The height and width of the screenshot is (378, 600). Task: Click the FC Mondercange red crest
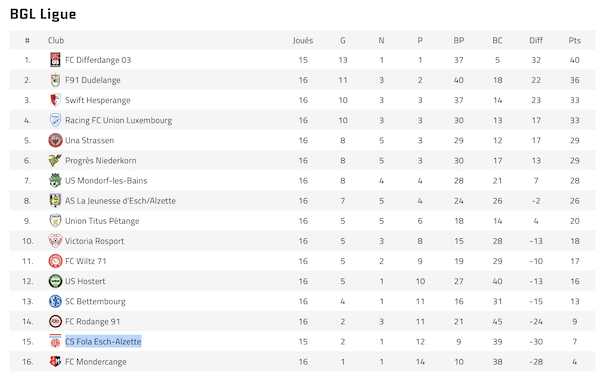pos(55,362)
